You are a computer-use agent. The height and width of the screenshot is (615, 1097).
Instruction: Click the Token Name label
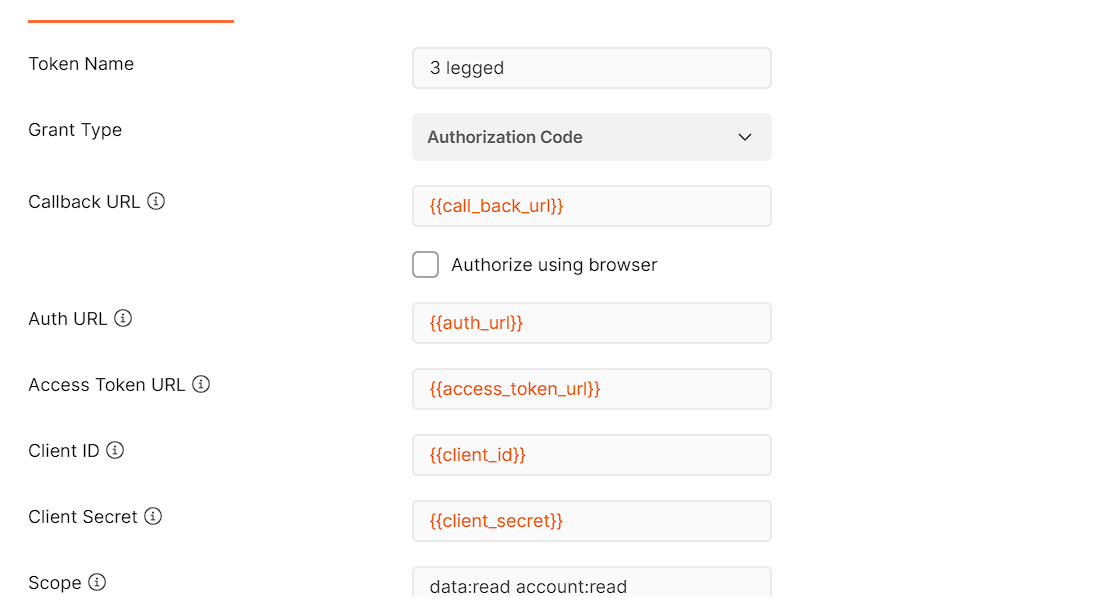click(x=81, y=63)
